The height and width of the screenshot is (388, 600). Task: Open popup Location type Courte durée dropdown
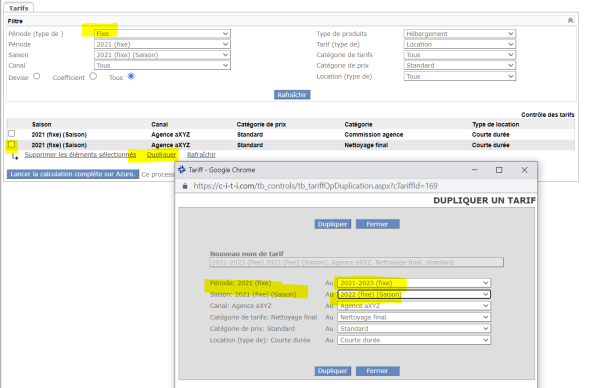[414, 340]
